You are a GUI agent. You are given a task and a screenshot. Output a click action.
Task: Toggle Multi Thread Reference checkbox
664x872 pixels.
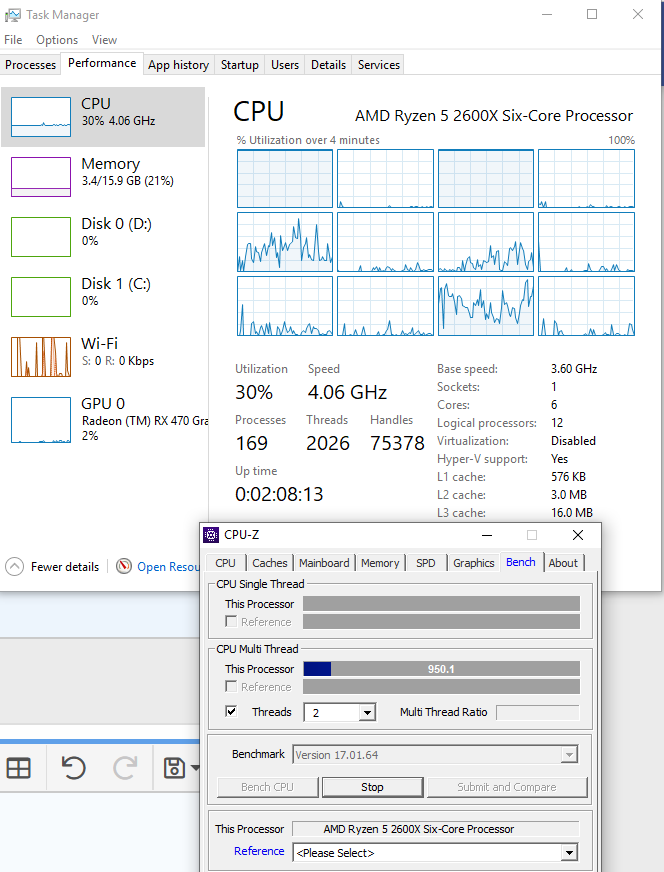point(231,686)
